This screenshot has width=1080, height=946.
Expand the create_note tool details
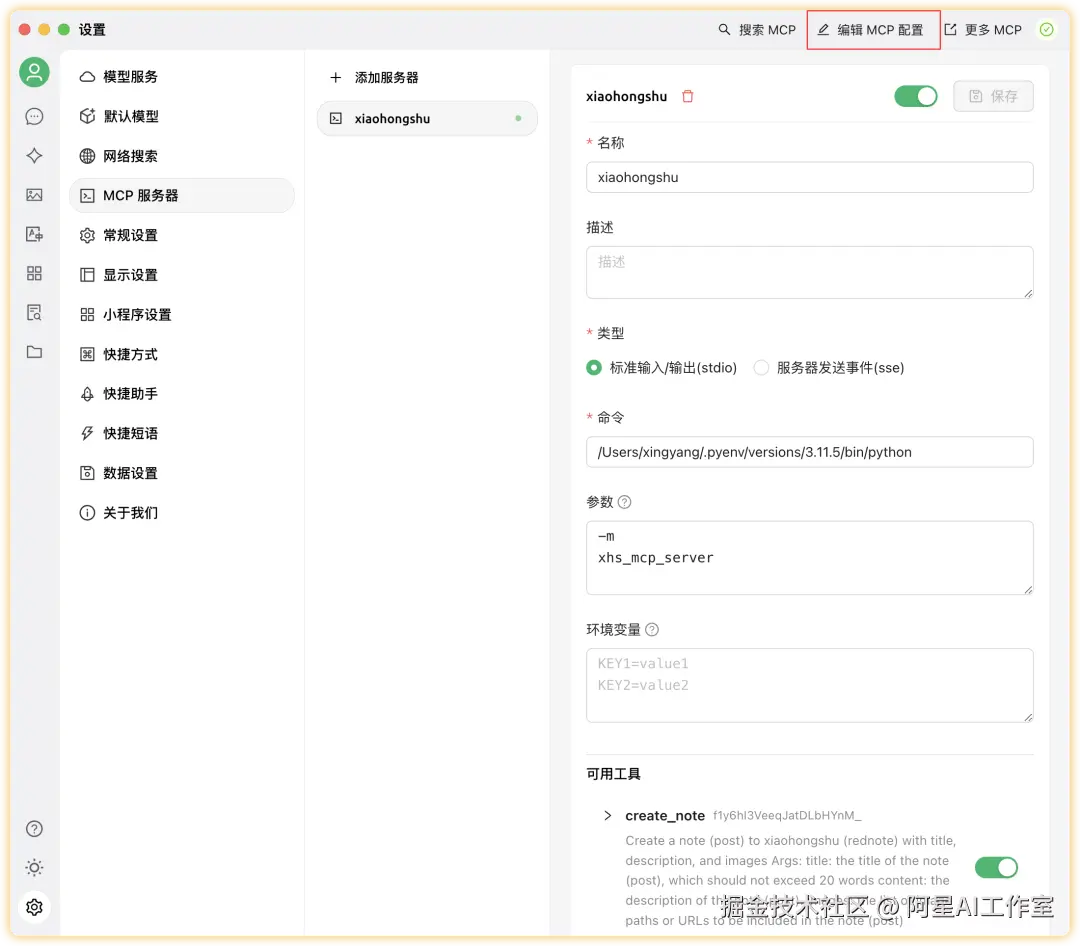(x=608, y=815)
